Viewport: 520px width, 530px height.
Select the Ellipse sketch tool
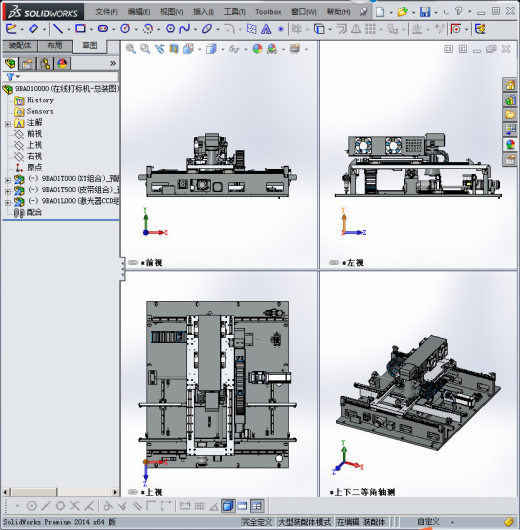tap(207, 29)
